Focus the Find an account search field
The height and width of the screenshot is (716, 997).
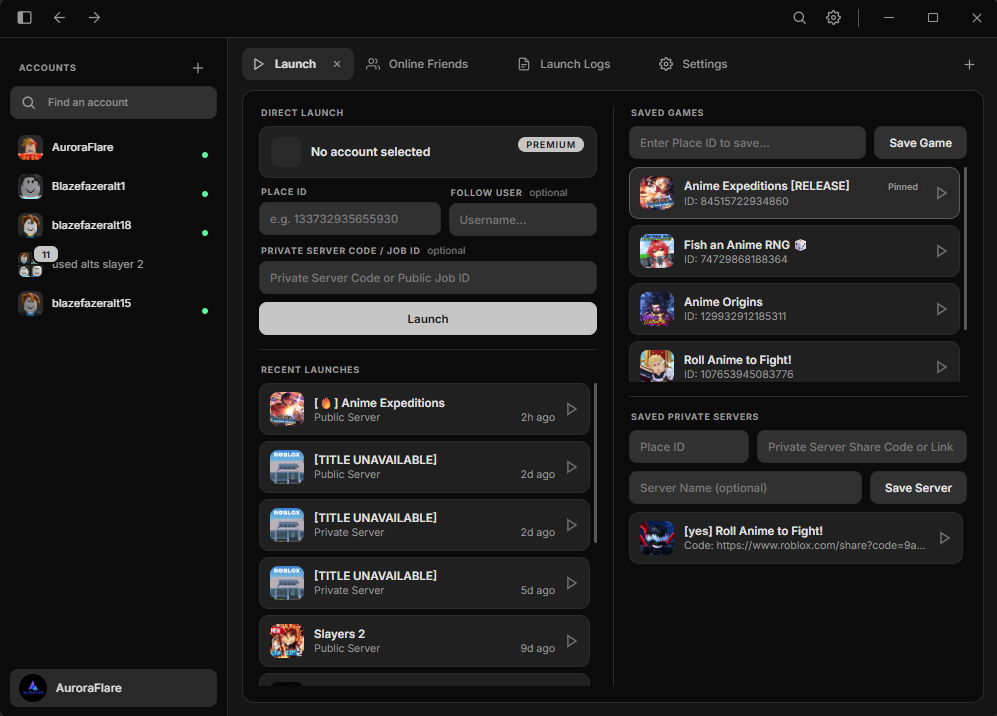113,102
